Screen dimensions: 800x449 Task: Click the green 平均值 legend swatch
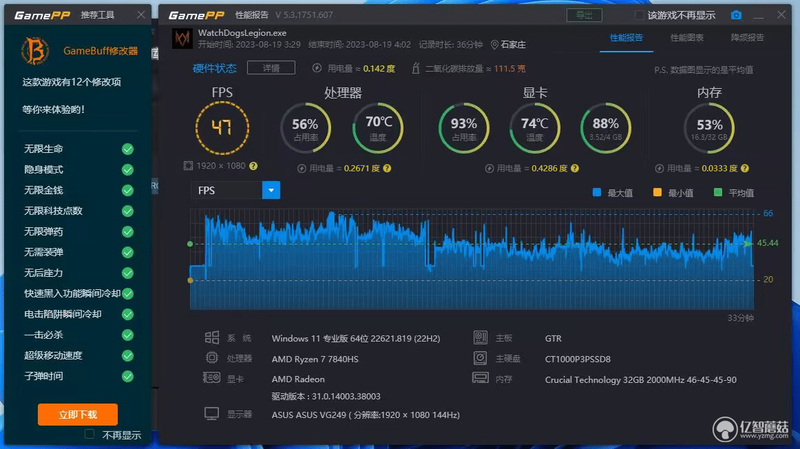coord(718,192)
